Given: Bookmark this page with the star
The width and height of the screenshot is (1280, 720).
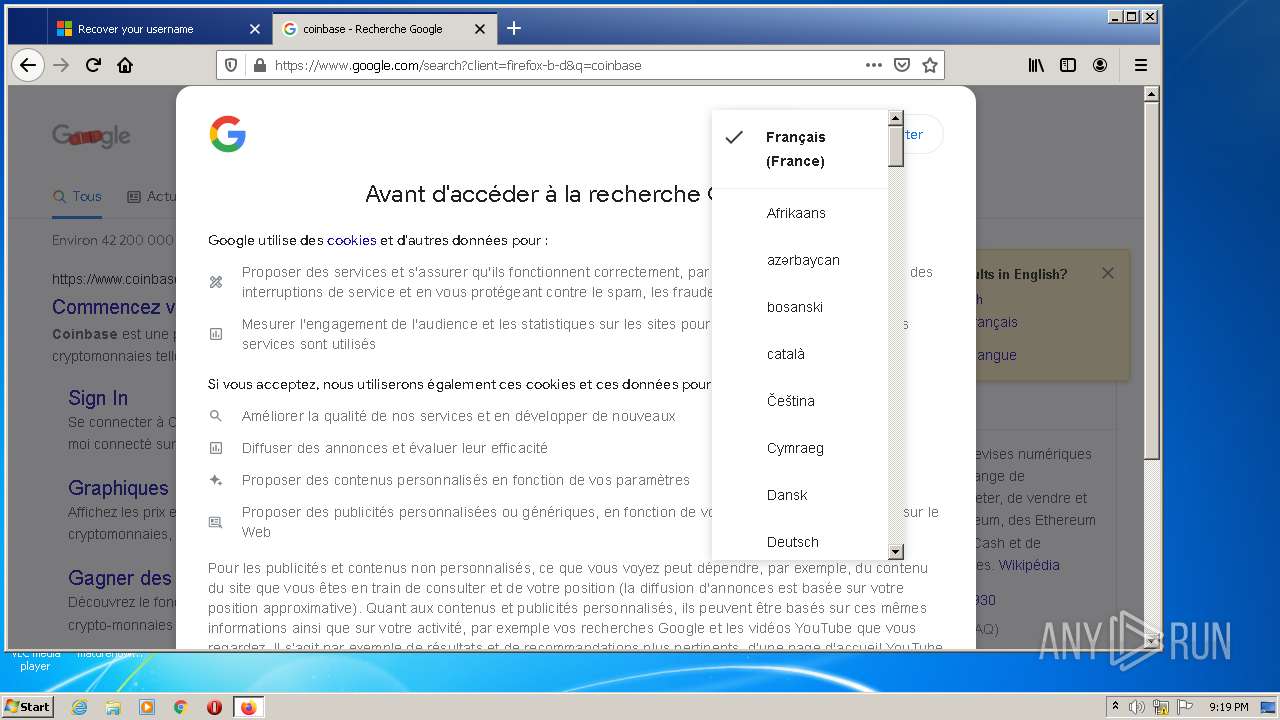Looking at the screenshot, I should [930, 65].
